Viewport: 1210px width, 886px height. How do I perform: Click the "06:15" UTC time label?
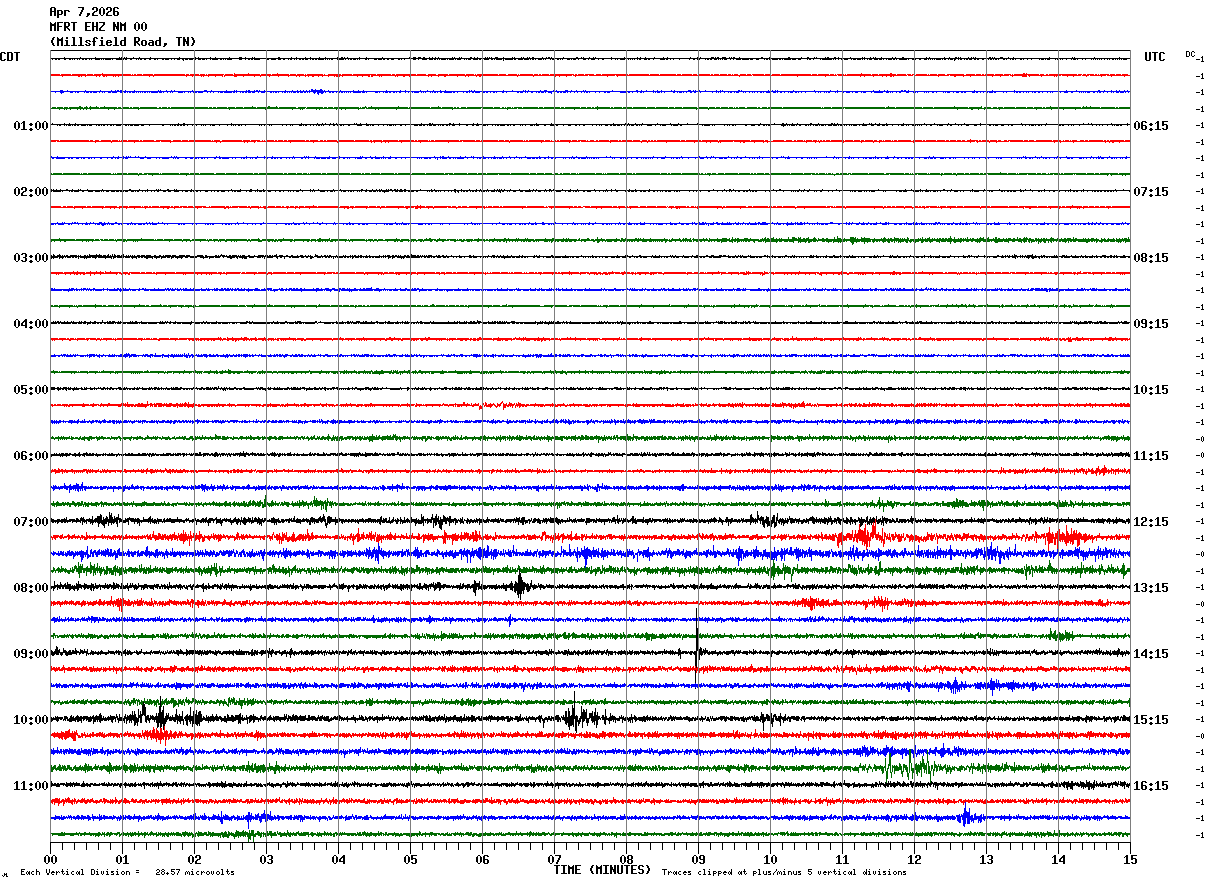pos(1150,126)
